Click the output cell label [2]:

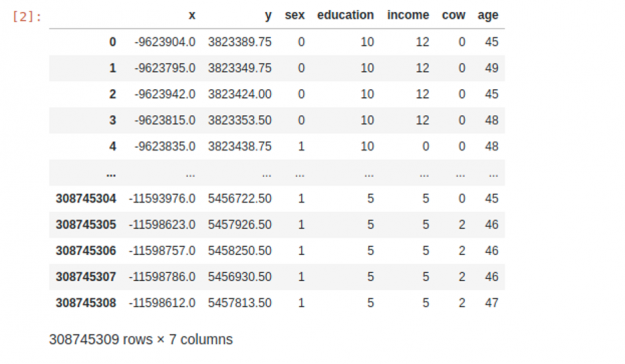click(27, 17)
